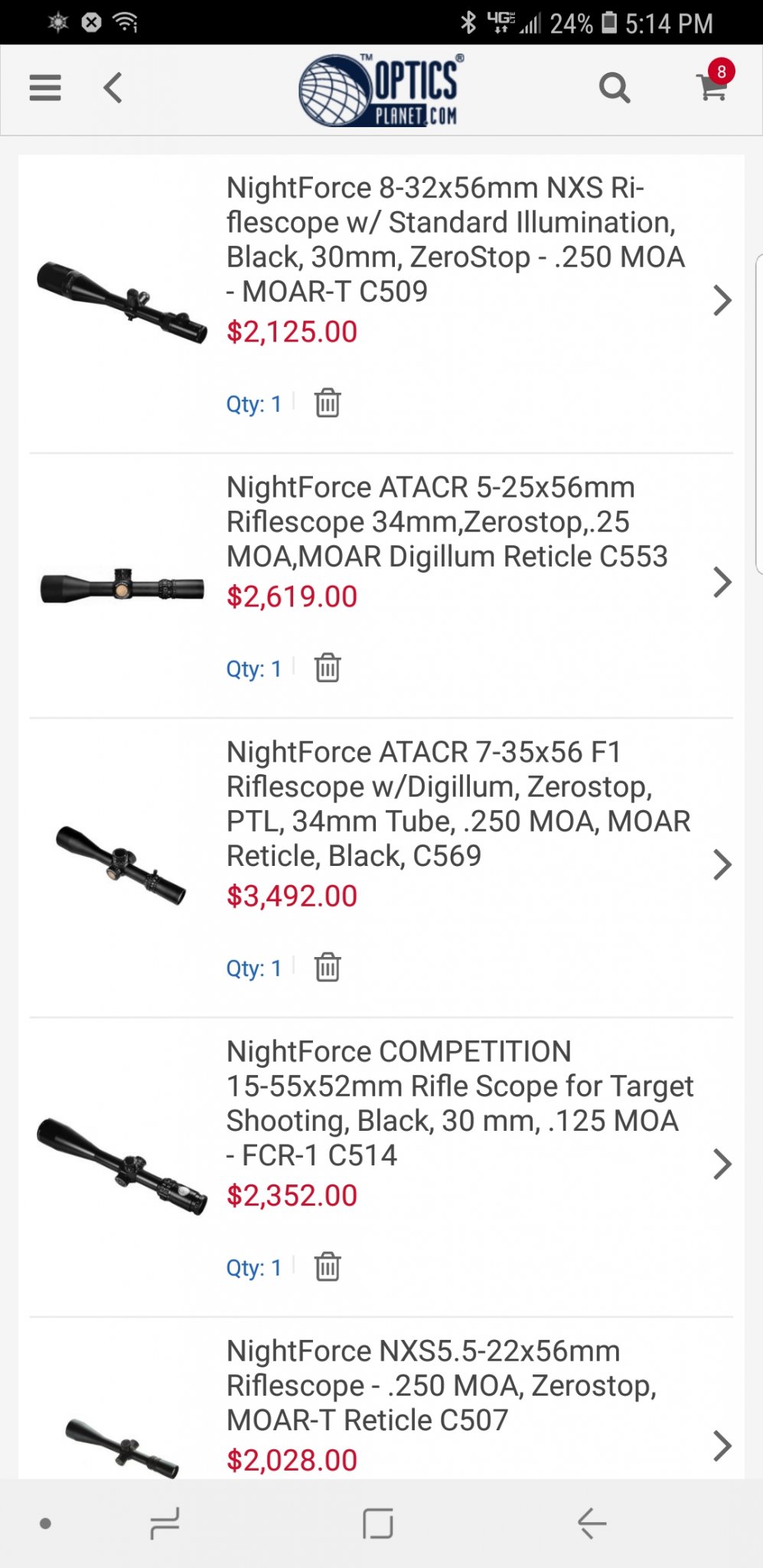
Task: Expand ATACR 7-35x56 F1 item chevron
Action: [722, 864]
